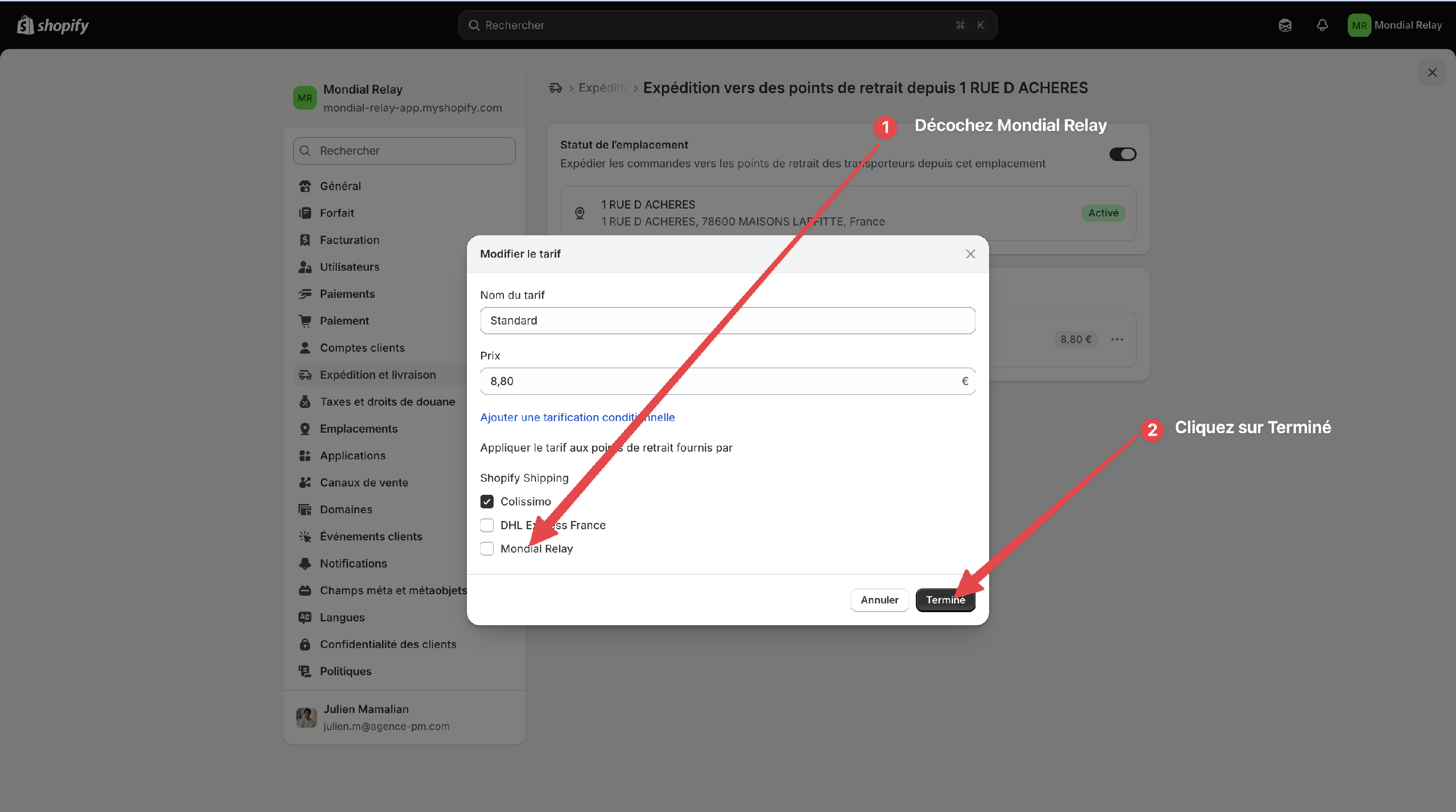The height and width of the screenshot is (812, 1456).
Task: Click the Shopify logo
Action: click(x=52, y=25)
